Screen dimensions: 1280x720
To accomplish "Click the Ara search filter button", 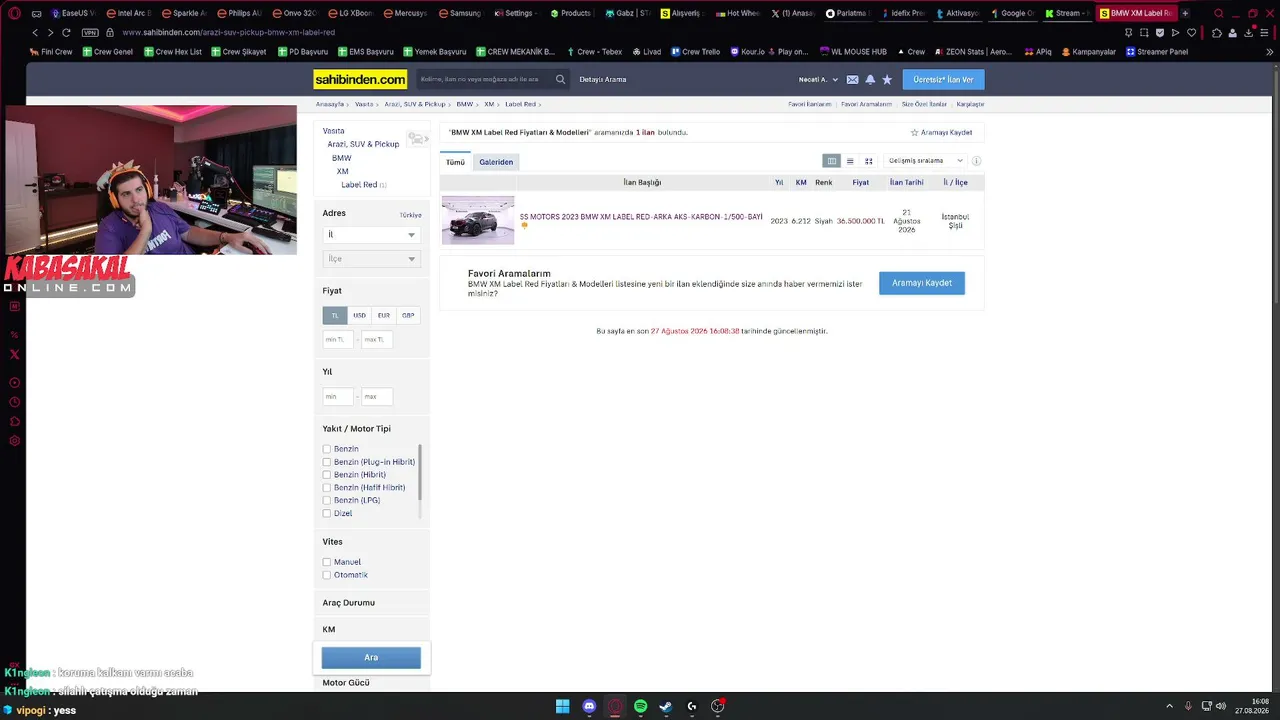I will pyautogui.click(x=371, y=657).
